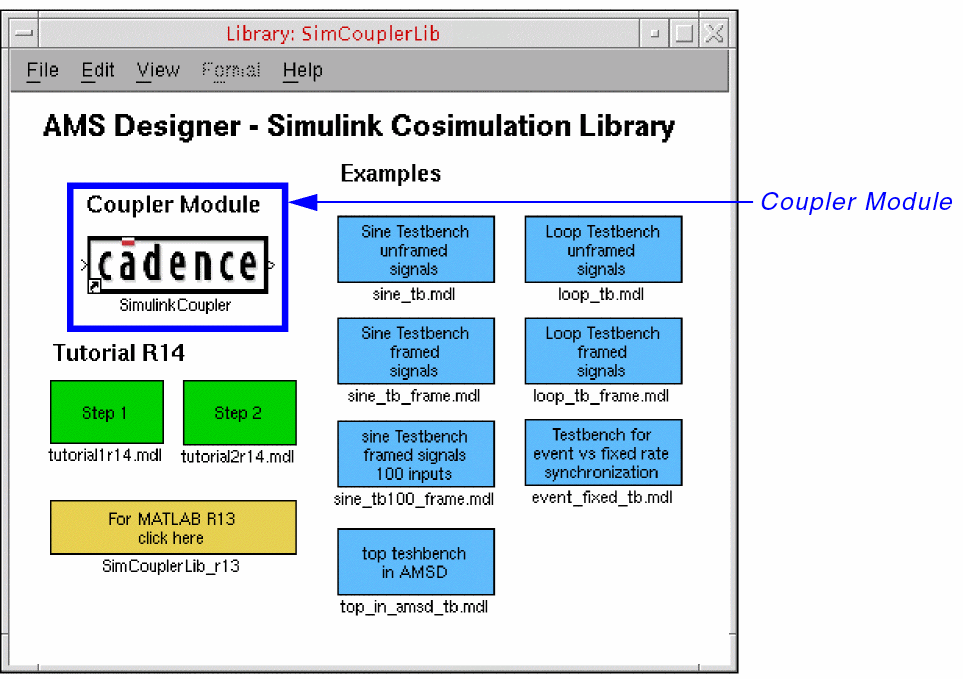Image resolution: width=963 pixels, height=679 pixels.
Task: Click the tutorial1r14.mdl label
Action: pyautogui.click(x=105, y=456)
